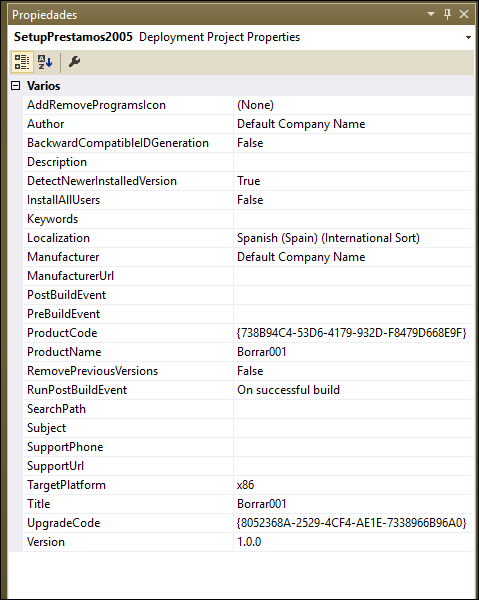
Task: Select the Author property row
Action: [248, 124]
